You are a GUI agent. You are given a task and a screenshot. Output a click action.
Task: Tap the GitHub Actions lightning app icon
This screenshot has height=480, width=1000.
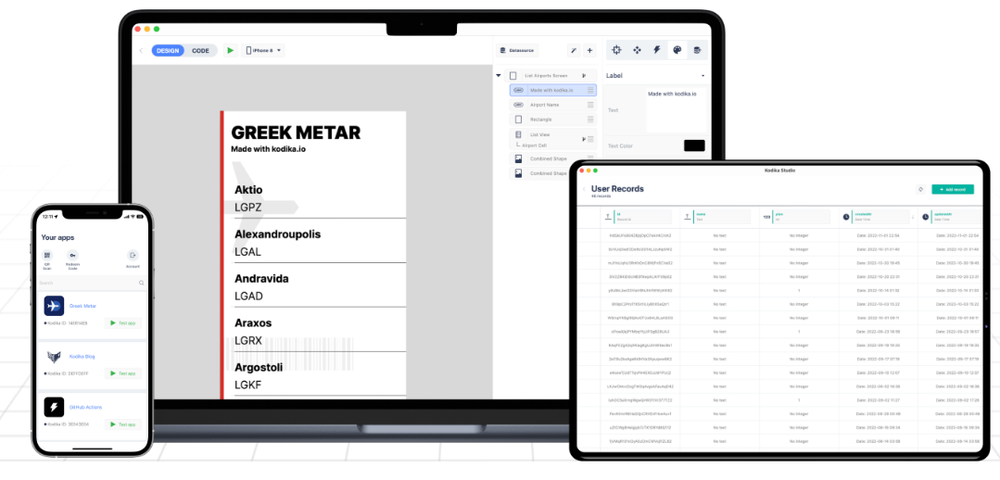pos(54,407)
